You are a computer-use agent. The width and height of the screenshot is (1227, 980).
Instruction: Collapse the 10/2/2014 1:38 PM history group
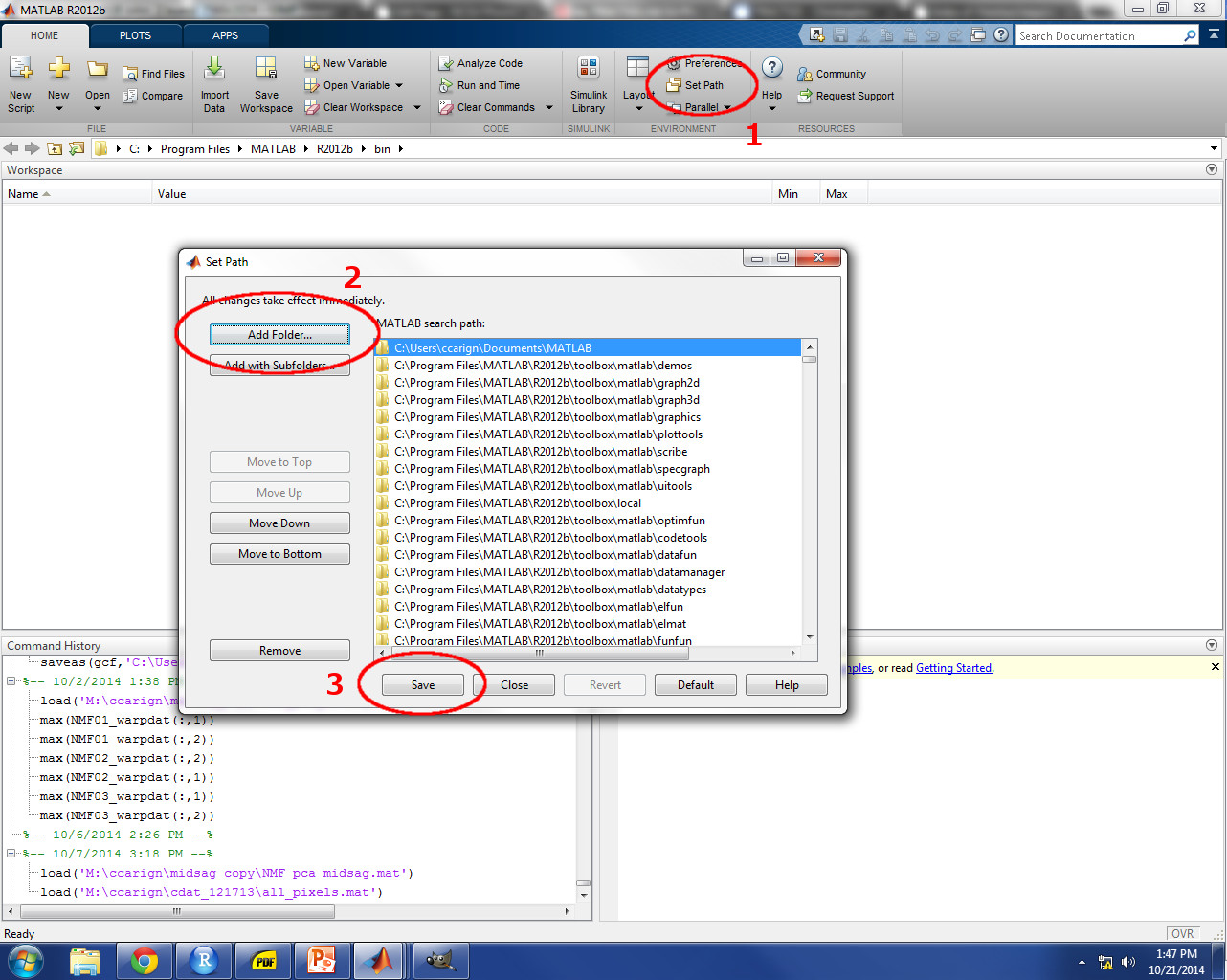pyautogui.click(x=11, y=681)
